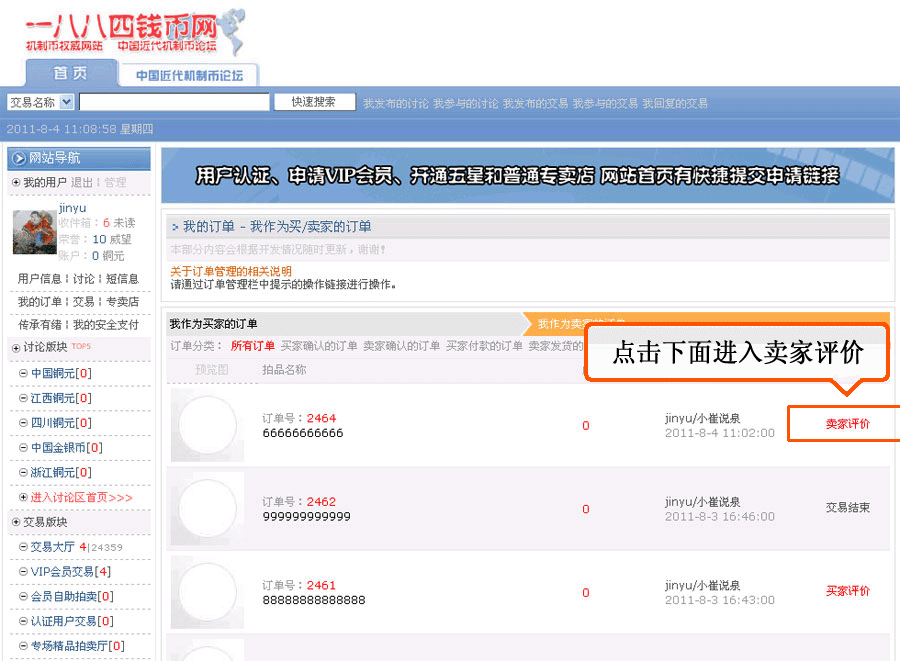
Task: Click preview thumbnail for order 2461
Action: click(x=207, y=591)
